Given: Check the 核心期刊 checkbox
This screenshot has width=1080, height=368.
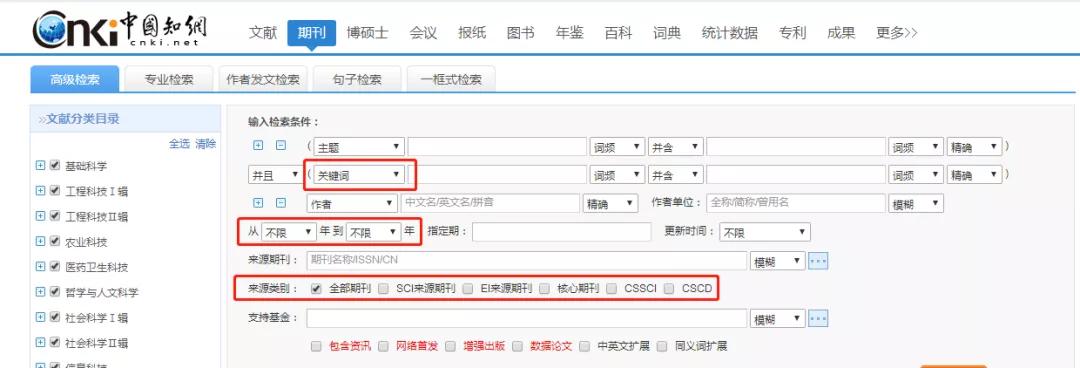Looking at the screenshot, I should (x=544, y=288).
